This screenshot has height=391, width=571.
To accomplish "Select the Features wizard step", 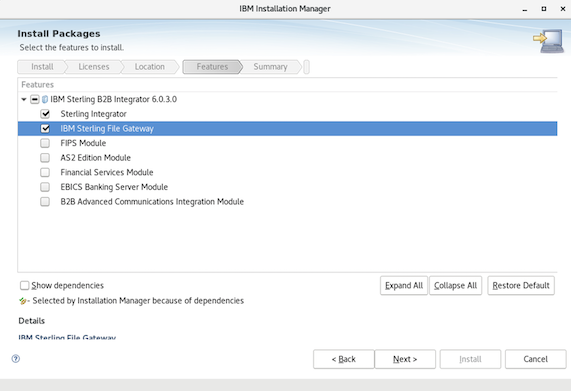I will (212, 67).
